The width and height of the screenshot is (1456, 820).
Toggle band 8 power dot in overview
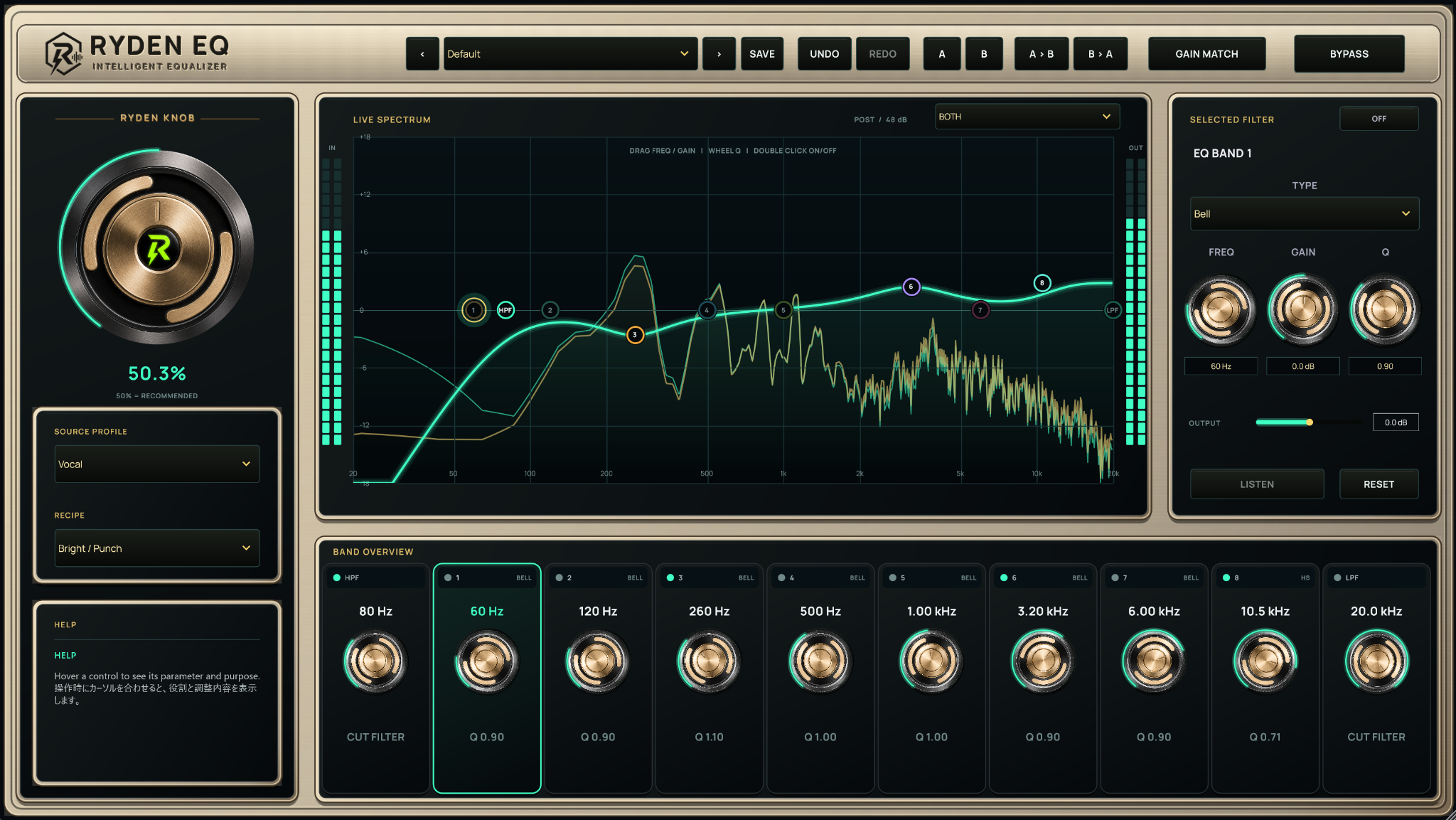point(1226,577)
